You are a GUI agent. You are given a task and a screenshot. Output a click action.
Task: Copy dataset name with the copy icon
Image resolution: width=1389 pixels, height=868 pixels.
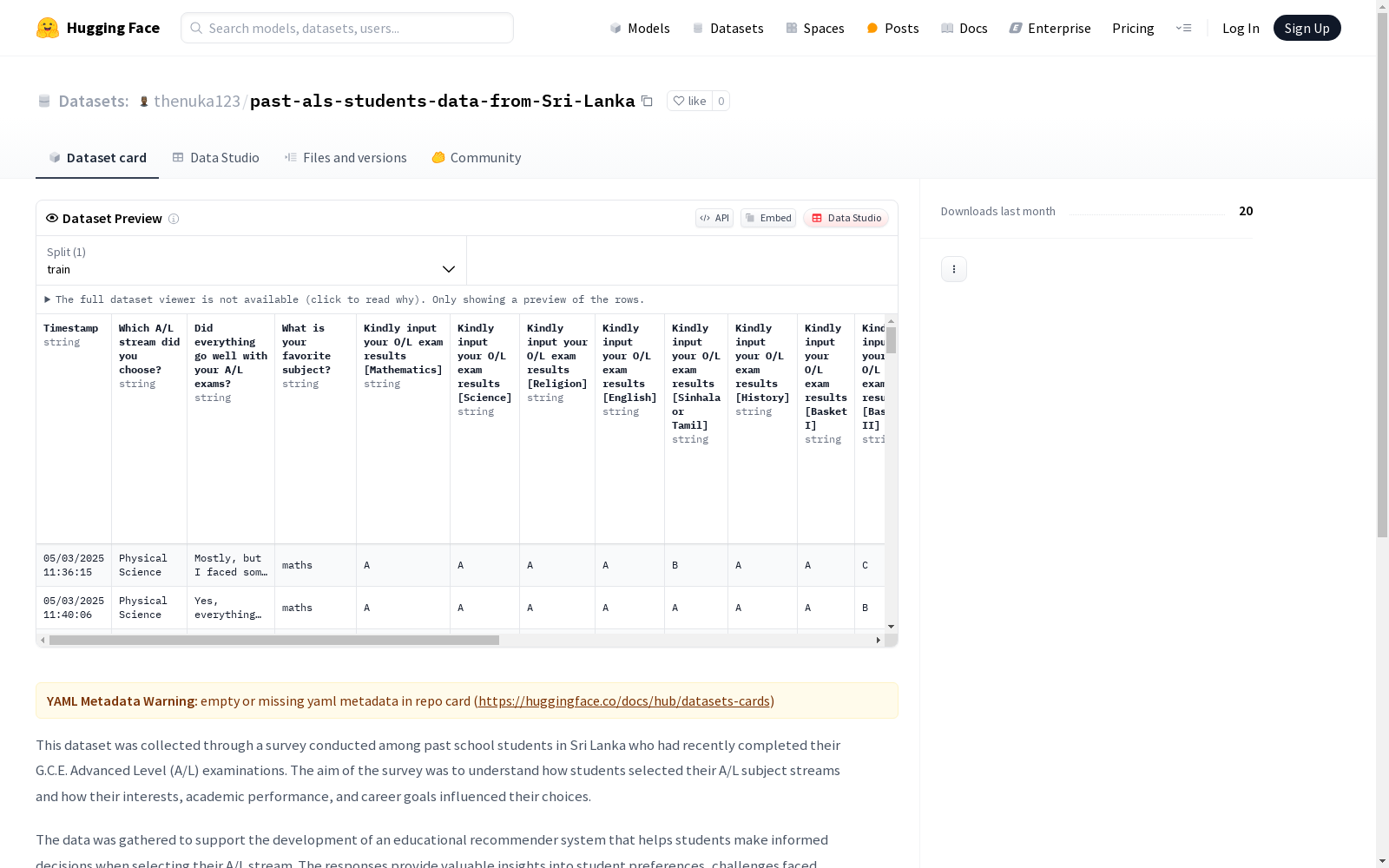coord(647,101)
